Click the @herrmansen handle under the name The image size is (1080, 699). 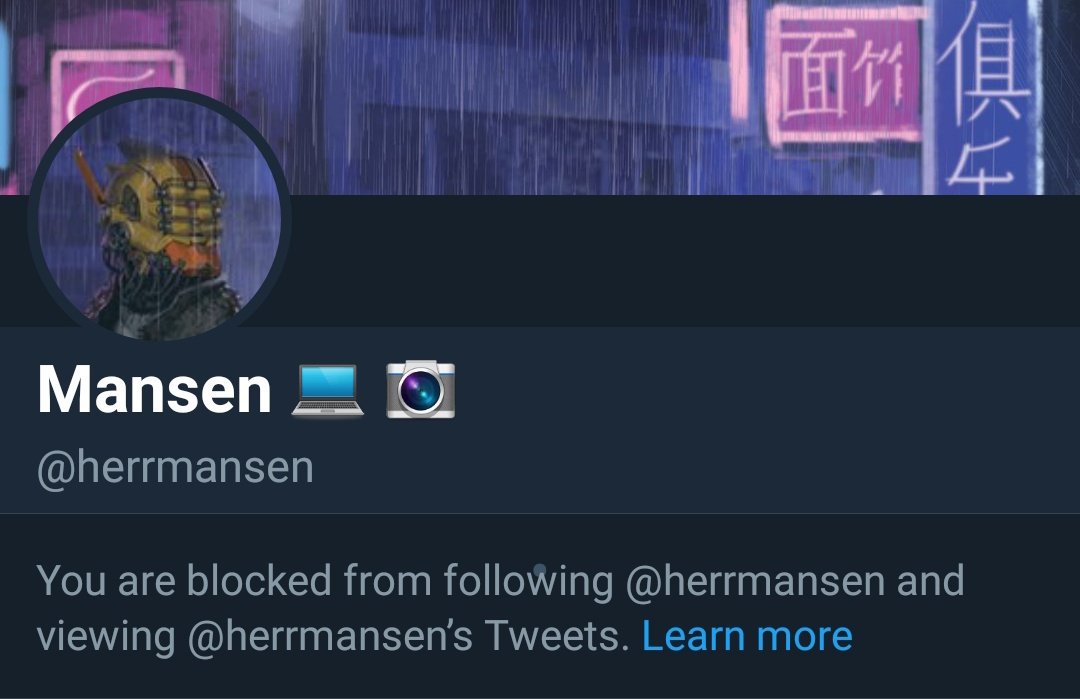[175, 468]
